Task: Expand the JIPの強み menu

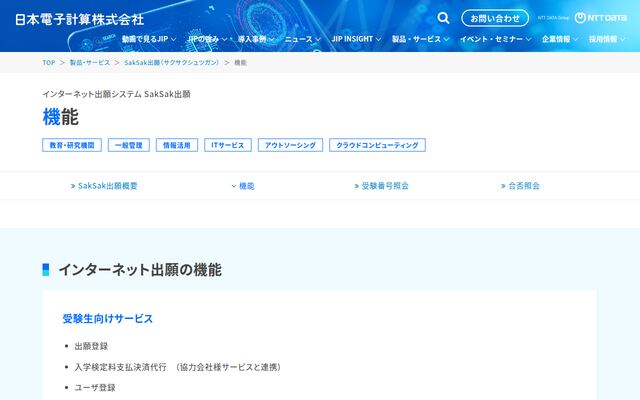Action: click(x=207, y=39)
